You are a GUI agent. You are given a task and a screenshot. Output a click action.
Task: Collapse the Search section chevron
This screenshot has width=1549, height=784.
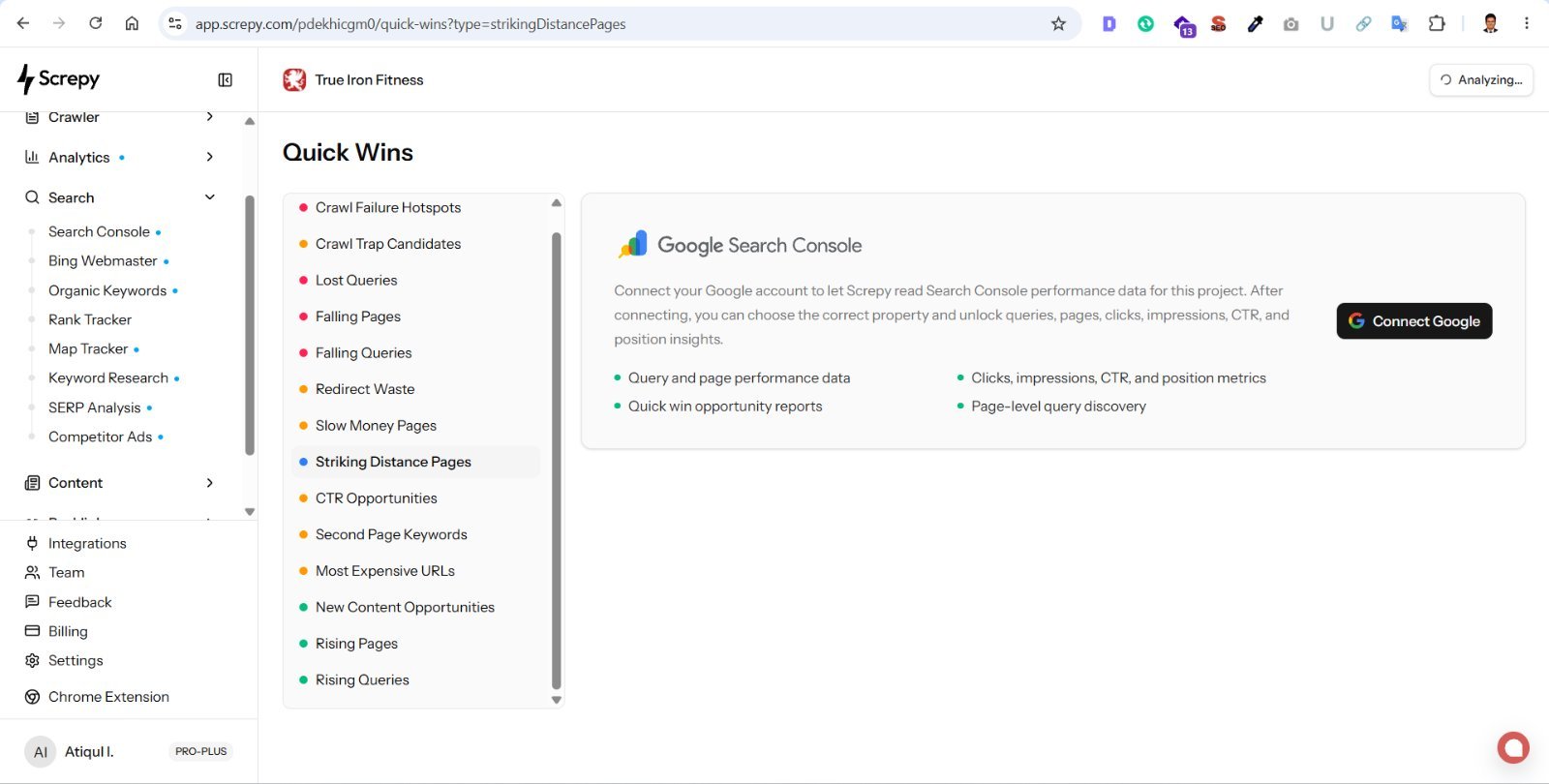point(210,197)
